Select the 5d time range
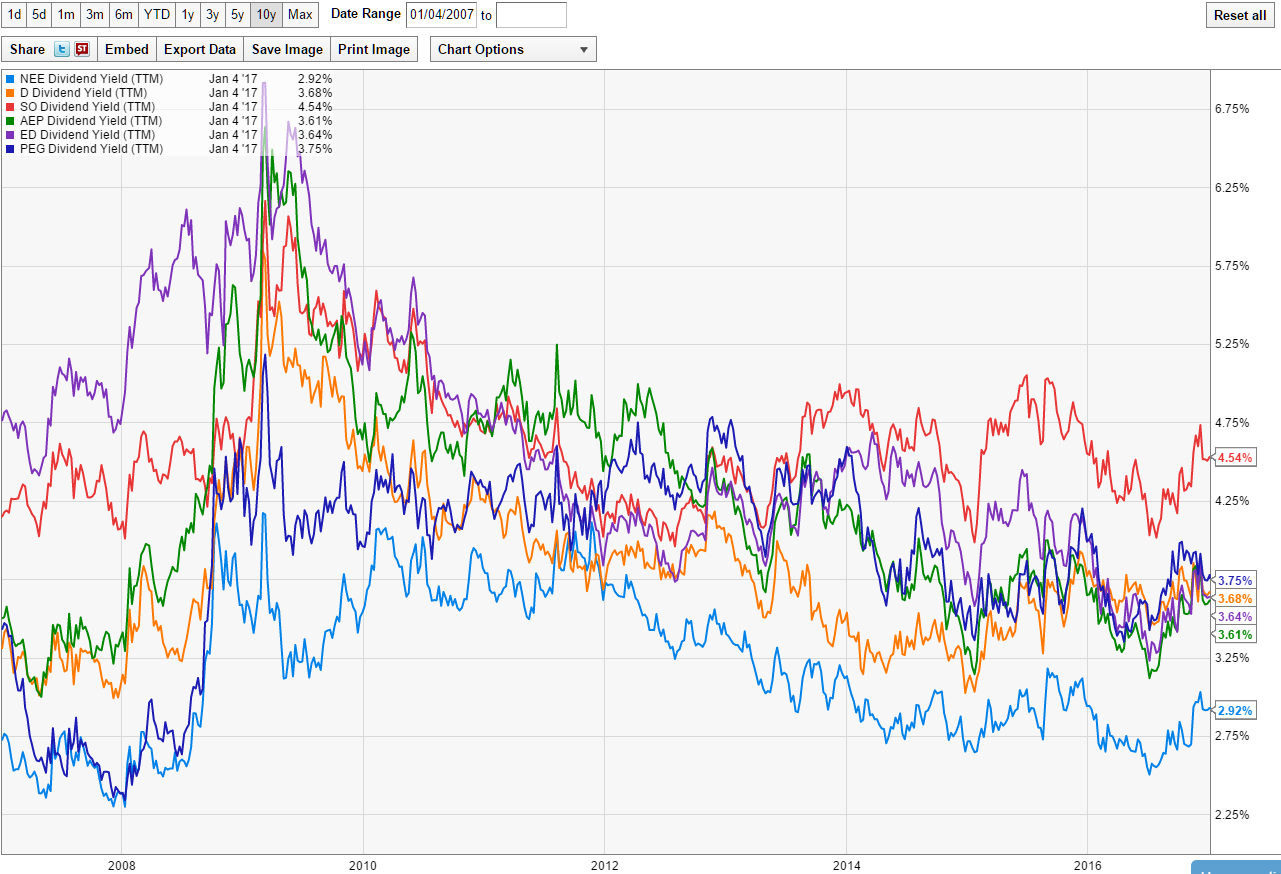1281x874 pixels. tap(39, 15)
